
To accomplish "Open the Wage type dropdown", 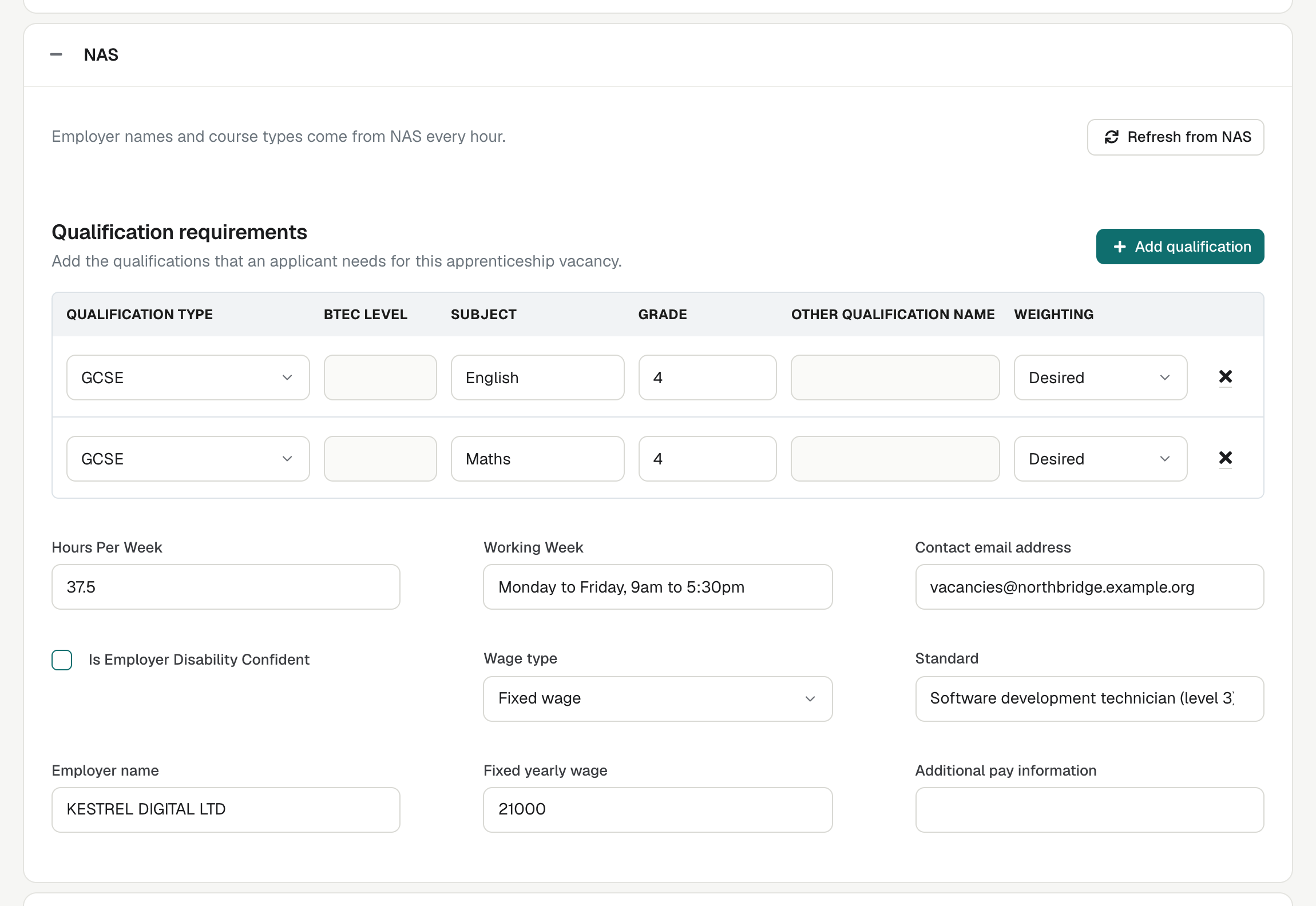I will pyautogui.click(x=657, y=699).
